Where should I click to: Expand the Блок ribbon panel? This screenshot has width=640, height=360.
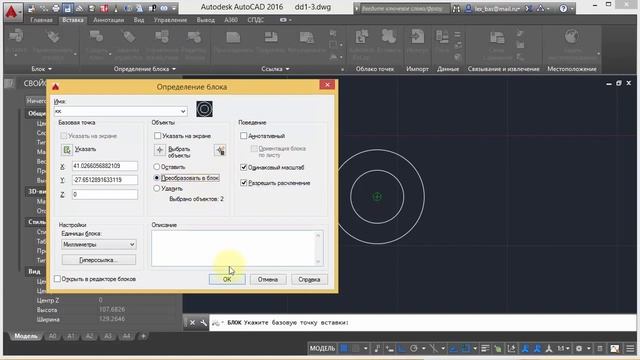(42, 69)
